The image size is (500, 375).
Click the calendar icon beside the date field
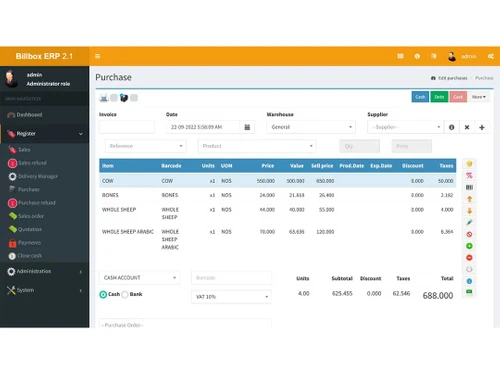247,127
